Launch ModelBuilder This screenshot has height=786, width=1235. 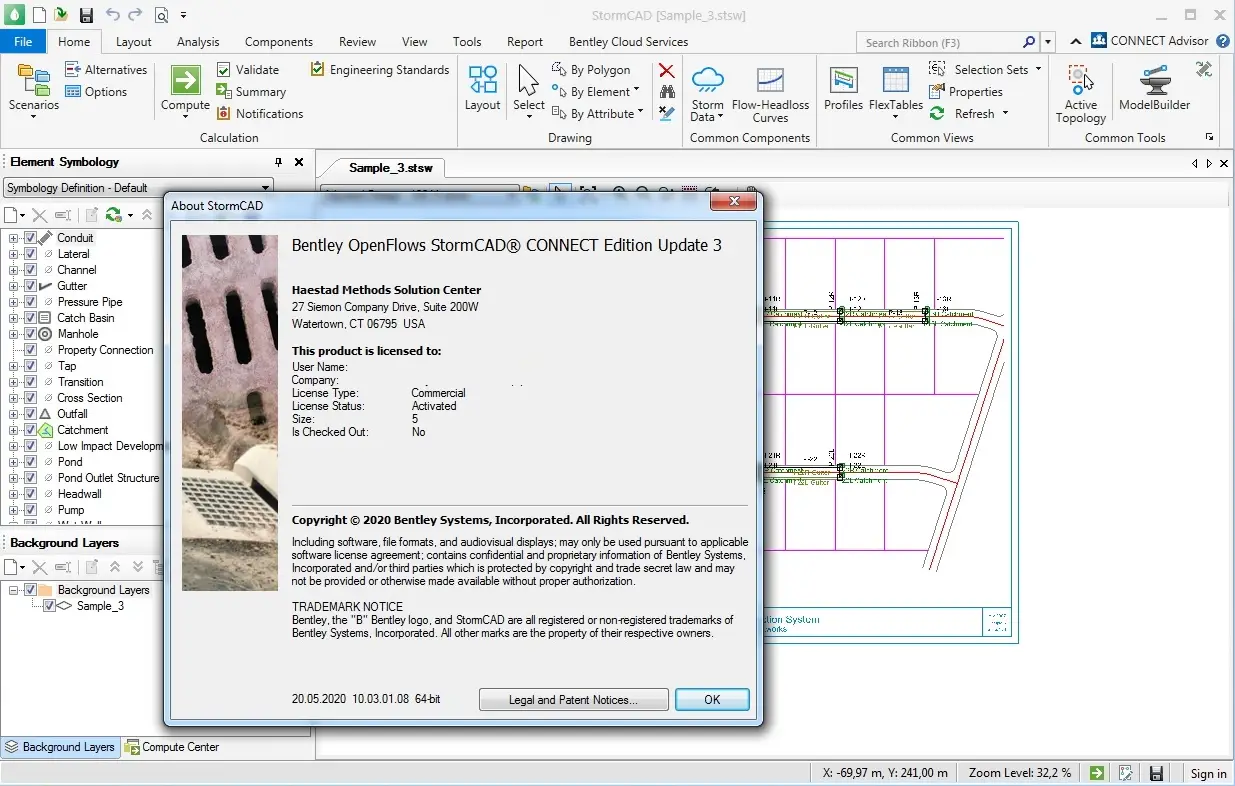tap(1154, 88)
